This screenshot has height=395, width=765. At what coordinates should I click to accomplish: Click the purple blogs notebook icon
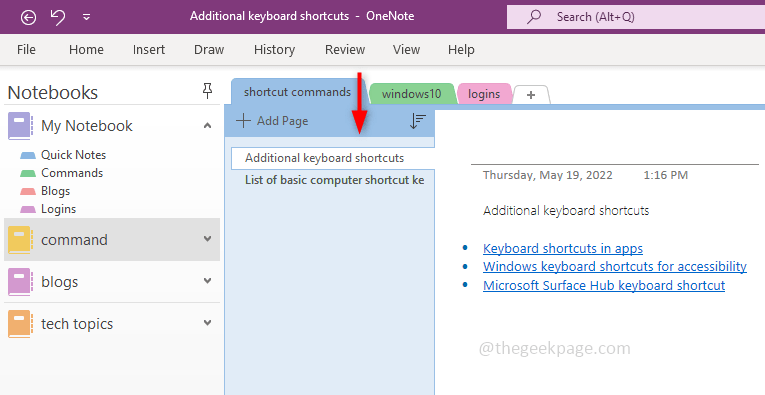tap(20, 281)
